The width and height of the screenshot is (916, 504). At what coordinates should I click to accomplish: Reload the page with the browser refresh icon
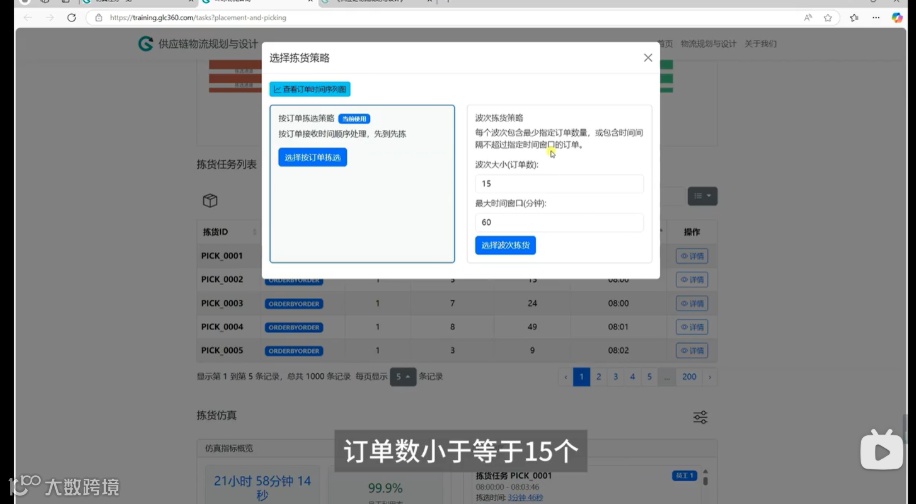pos(71,18)
